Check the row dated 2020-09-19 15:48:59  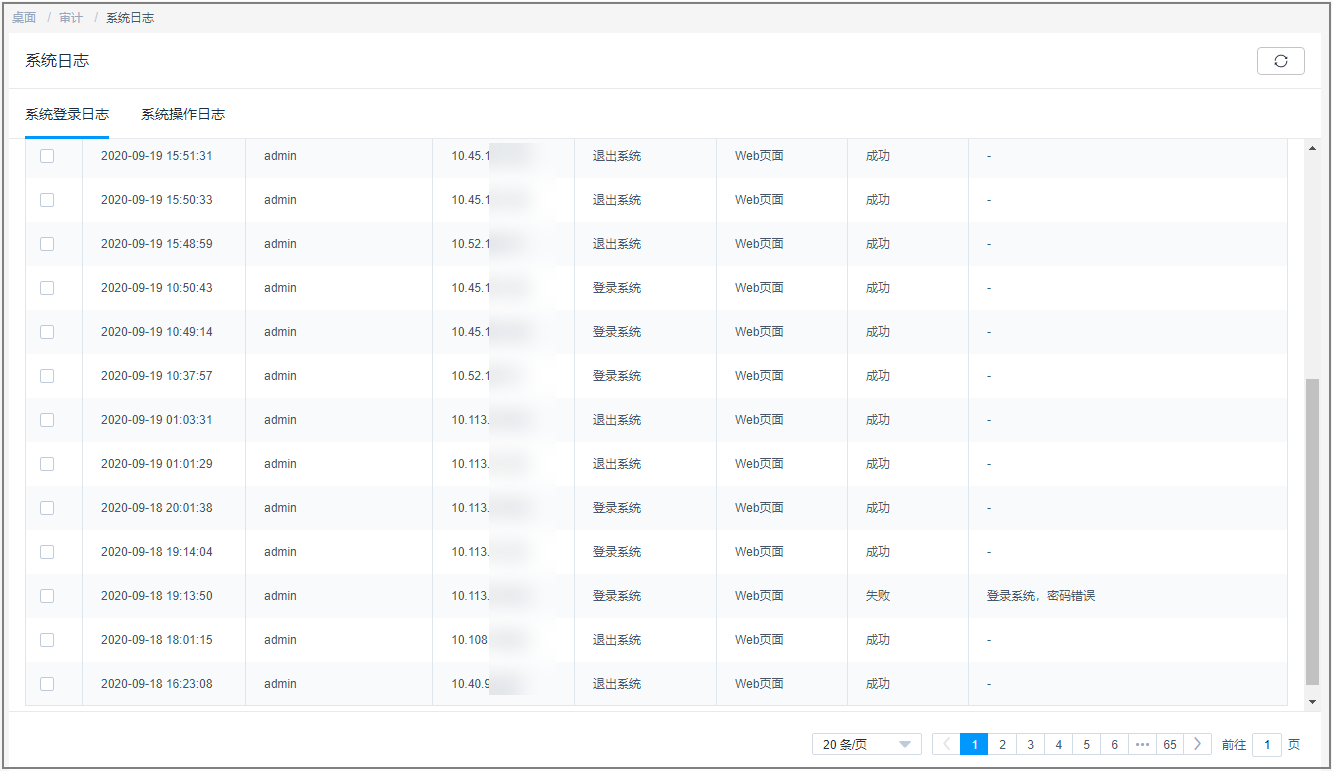point(47,244)
